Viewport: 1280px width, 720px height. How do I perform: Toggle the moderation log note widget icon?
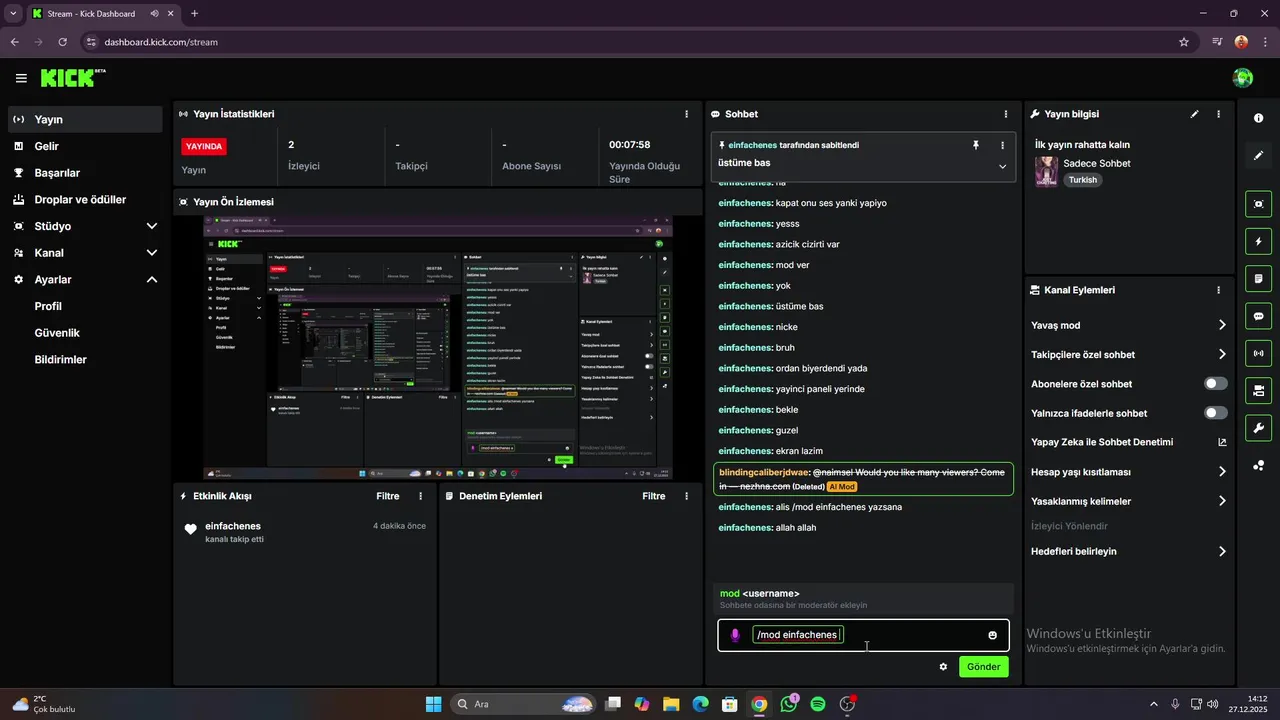(1258, 278)
